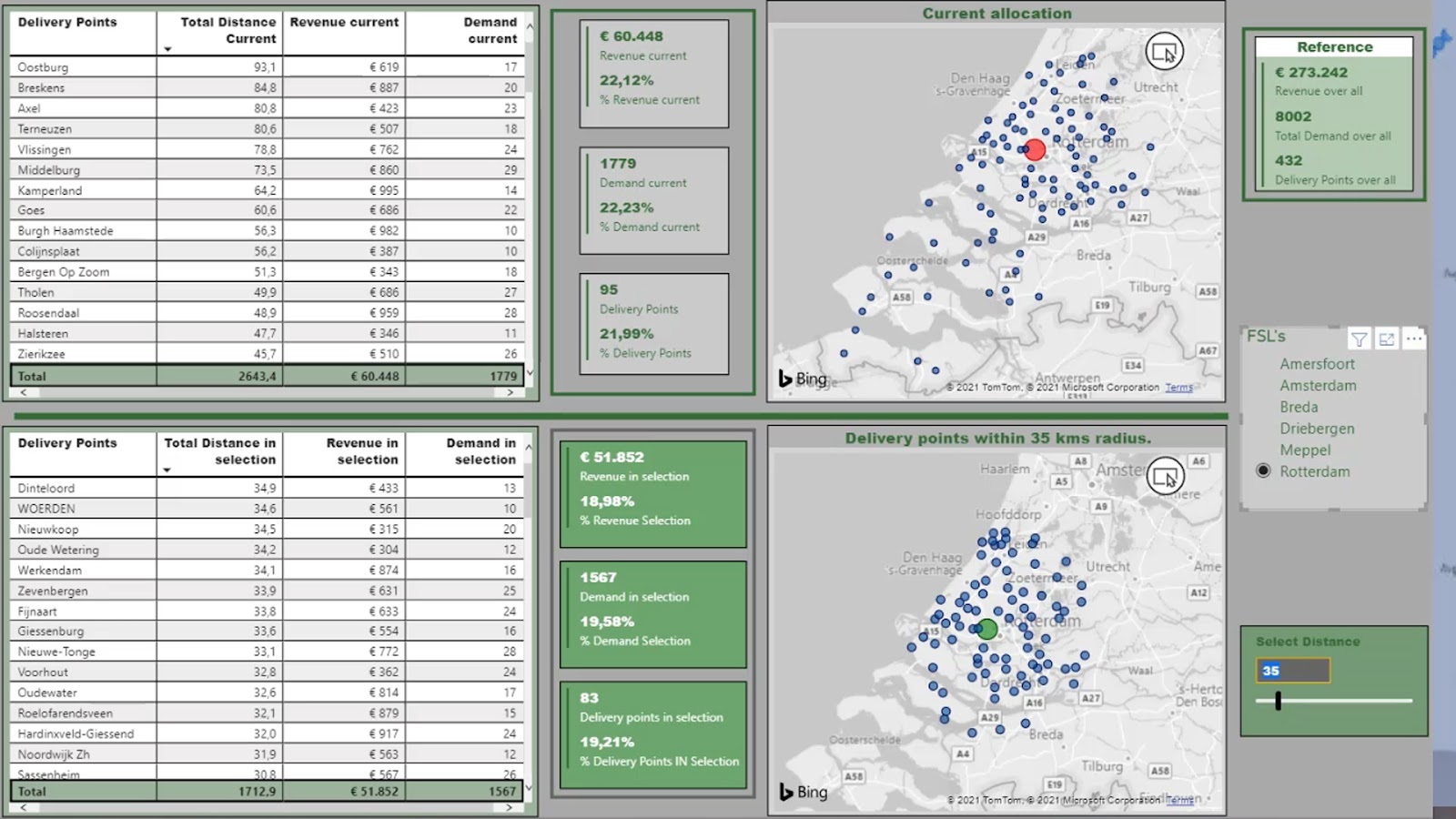Viewport: 1456px width, 819px height.
Task: Click the € 60.448 Revenue current card
Action: click(653, 73)
